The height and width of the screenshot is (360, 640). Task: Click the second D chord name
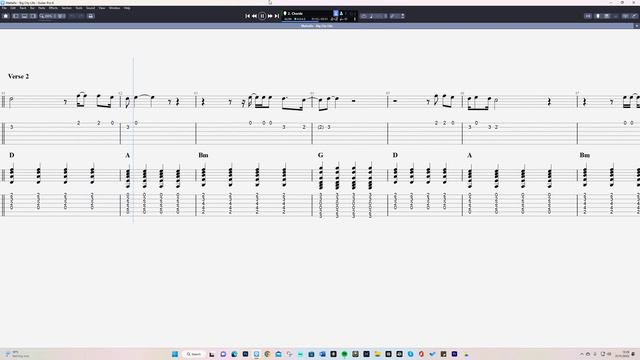[x=395, y=155]
